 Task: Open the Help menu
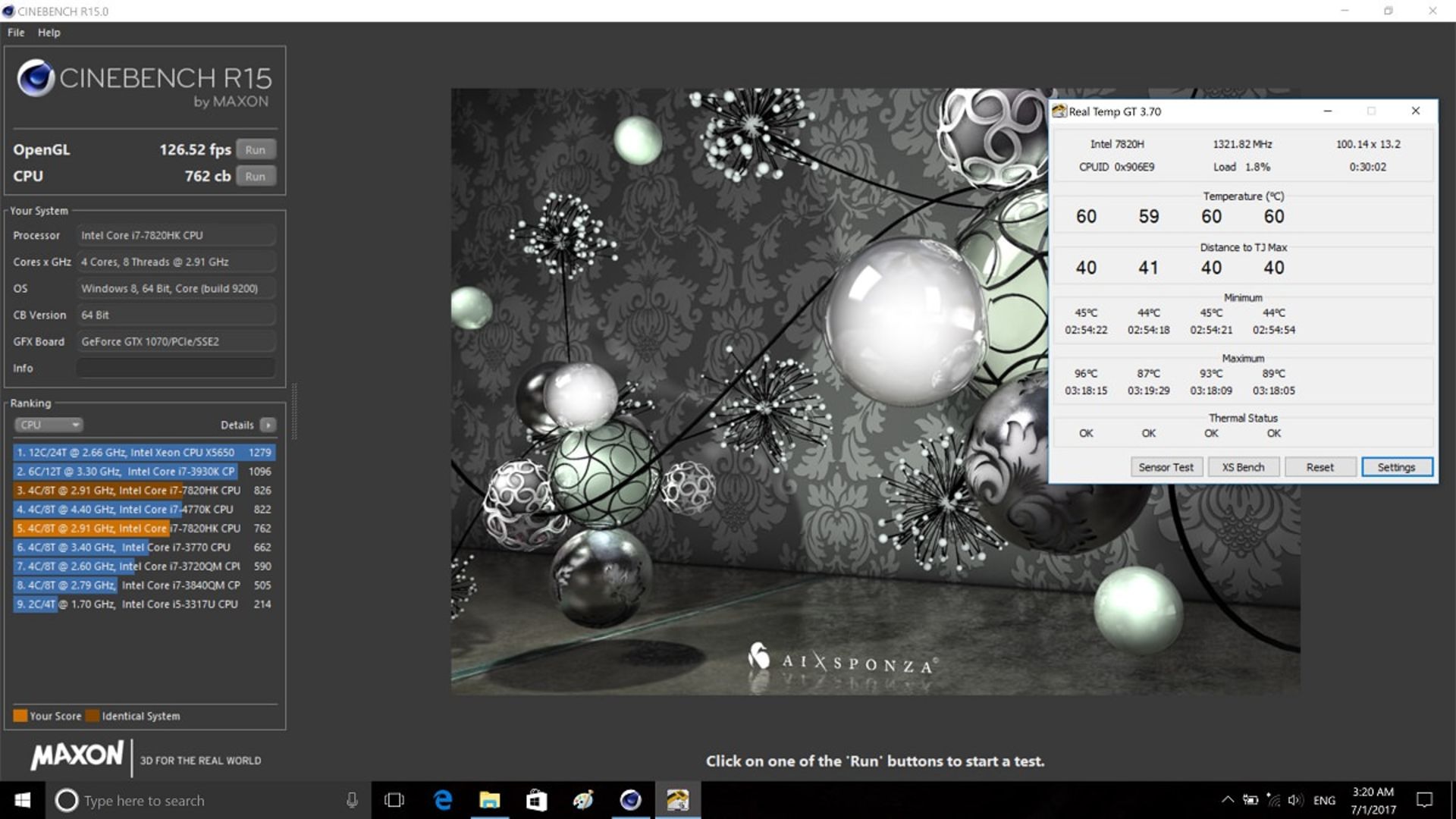49,33
